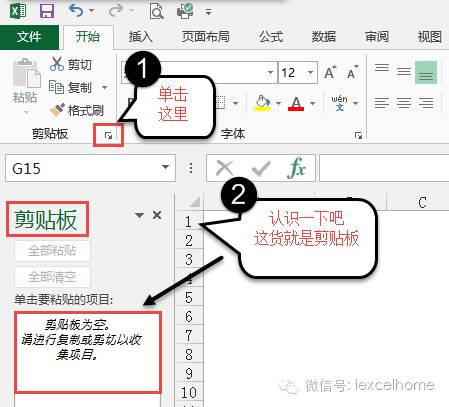Open the font size dropdown arrow
The width and height of the screenshot is (449, 407).
click(x=311, y=73)
